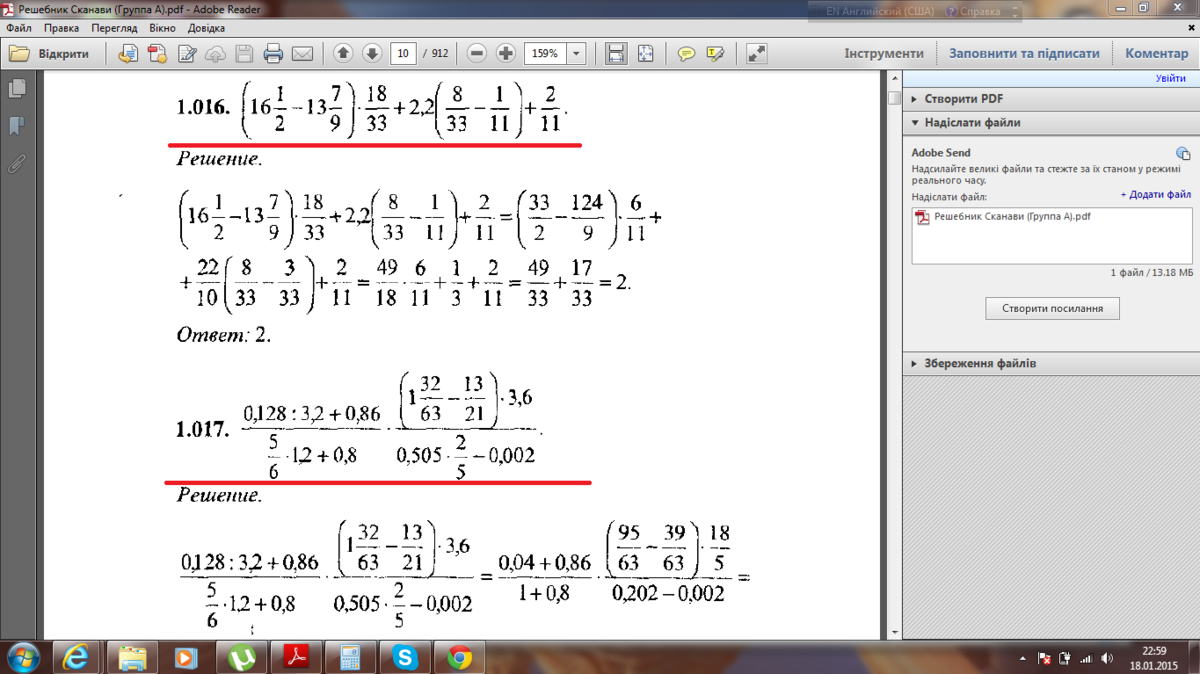Open the Calculator taskbar icon
The width and height of the screenshot is (1200, 674).
[350, 657]
